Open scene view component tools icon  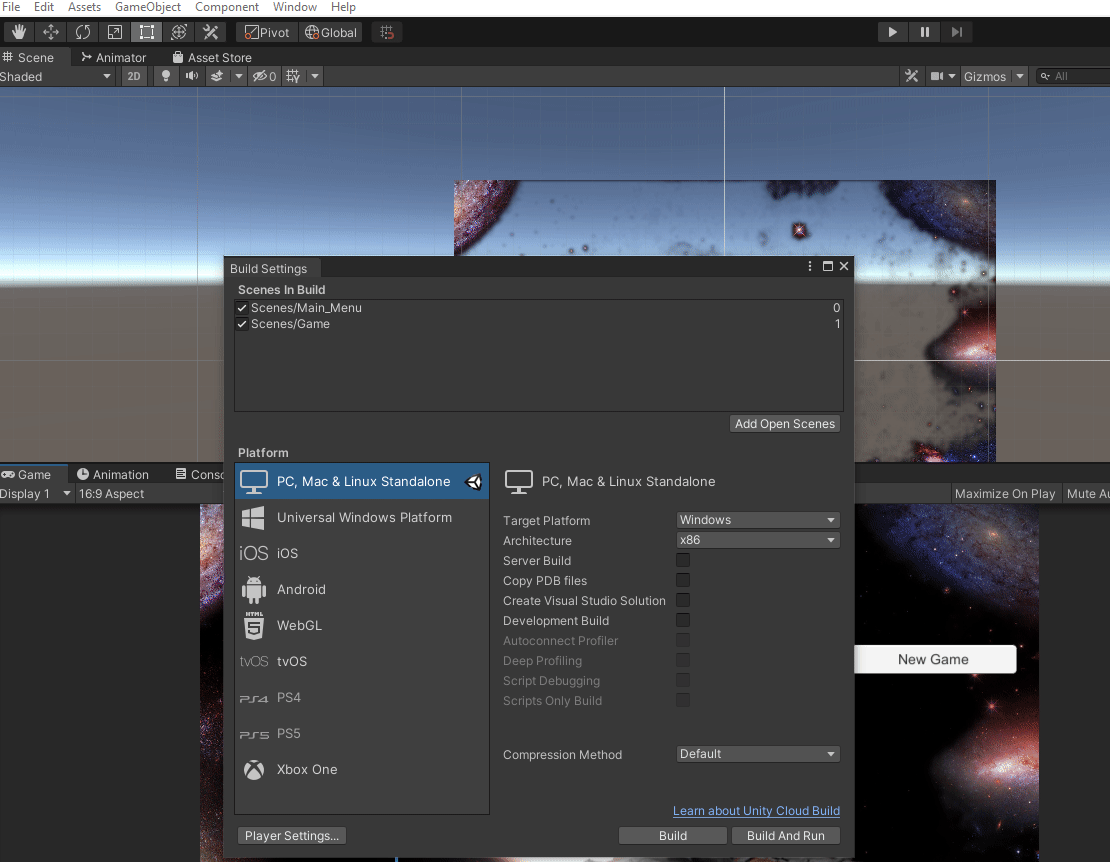911,76
